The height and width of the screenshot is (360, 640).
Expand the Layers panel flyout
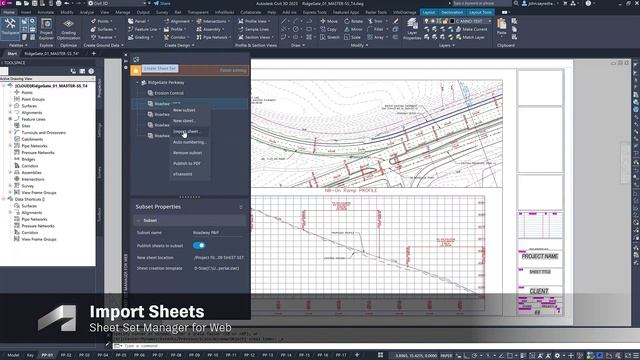click(x=447, y=45)
